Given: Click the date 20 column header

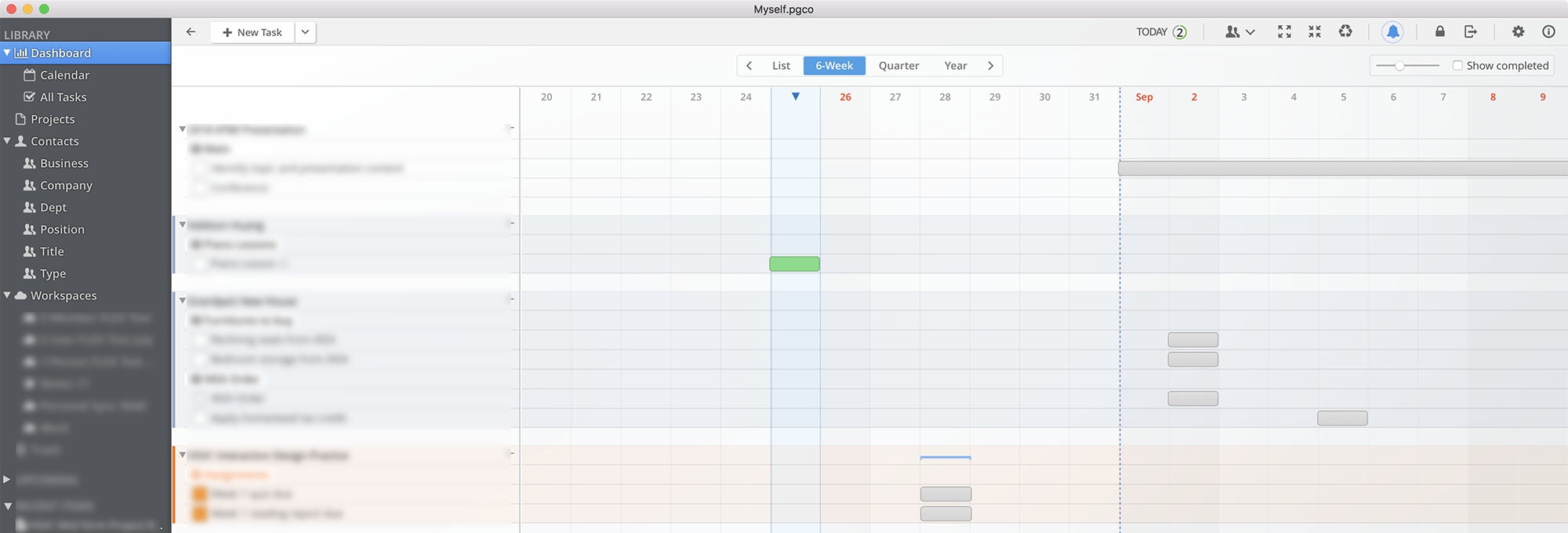Looking at the screenshot, I should point(546,97).
